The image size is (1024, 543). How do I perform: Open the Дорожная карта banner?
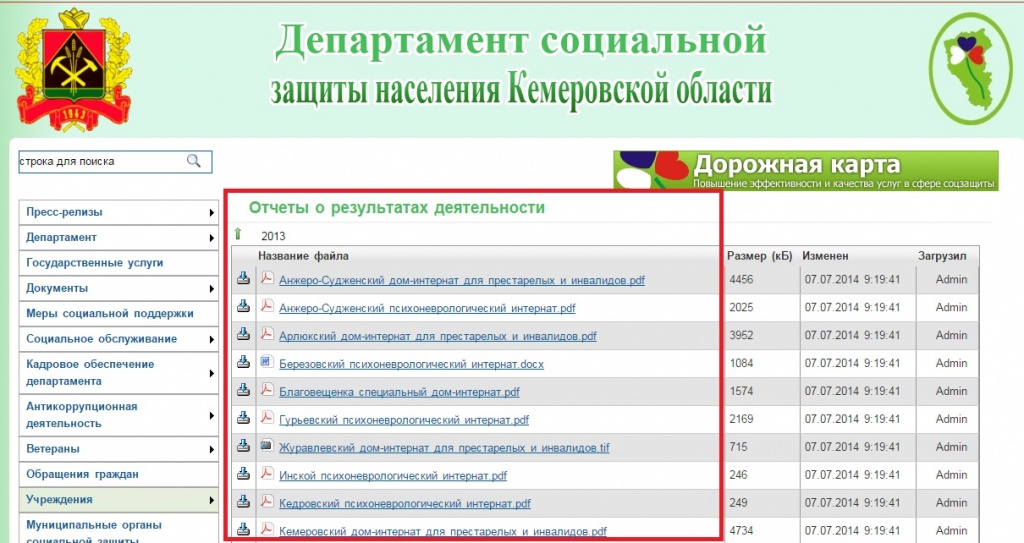tap(806, 171)
